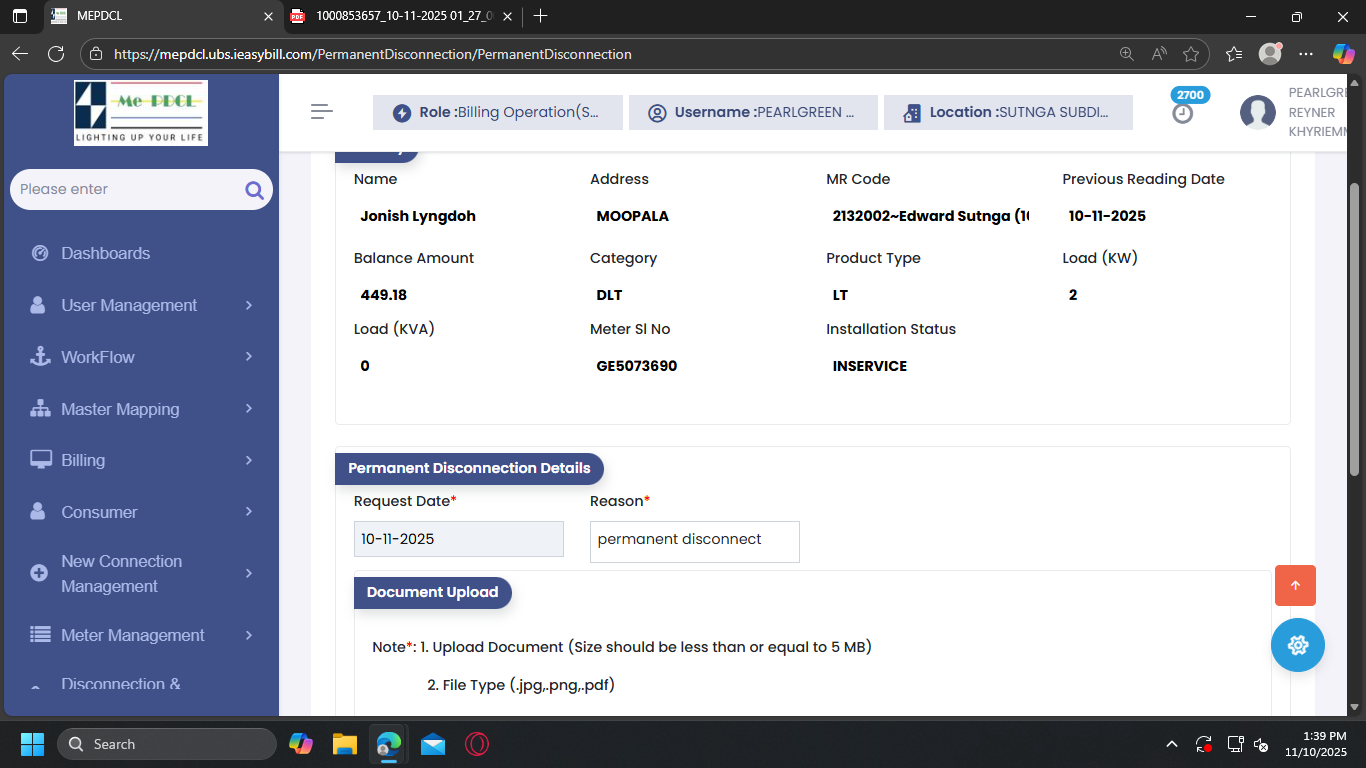This screenshot has width=1366, height=768.
Task: Click the balance amount 449.18
Action: pos(384,295)
